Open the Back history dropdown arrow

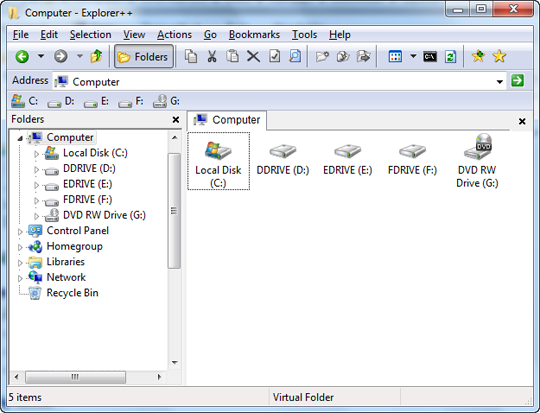pyautogui.click(x=41, y=56)
